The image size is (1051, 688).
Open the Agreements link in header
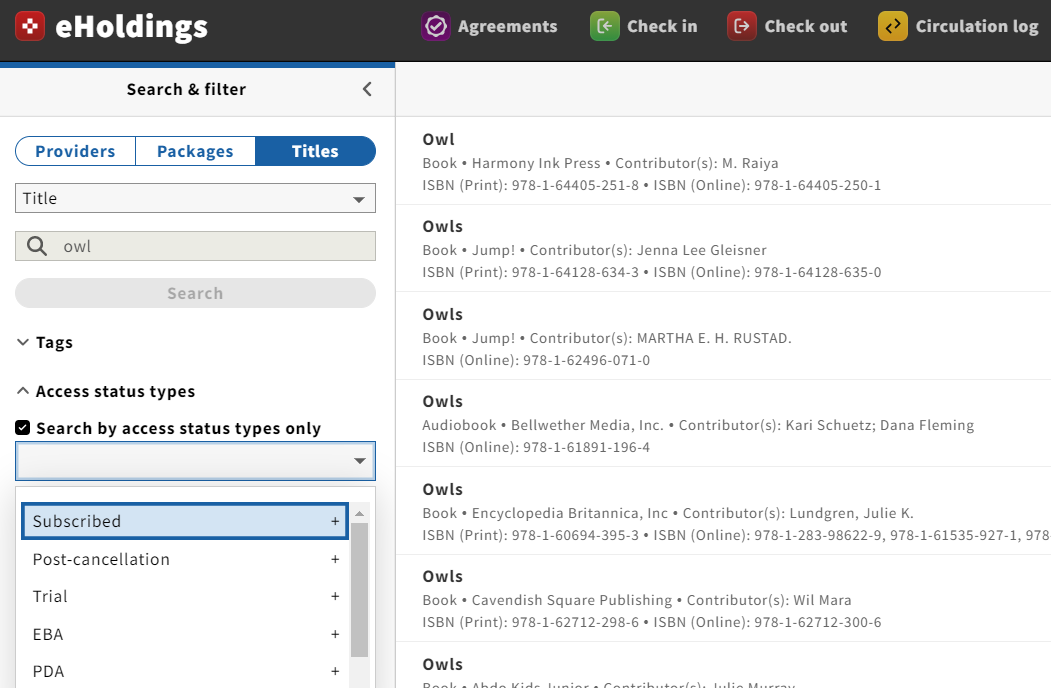click(x=507, y=26)
